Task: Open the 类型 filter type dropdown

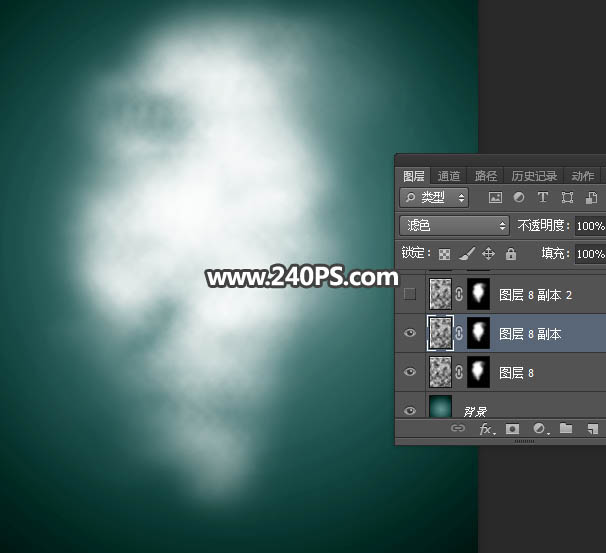Action: [x=434, y=198]
